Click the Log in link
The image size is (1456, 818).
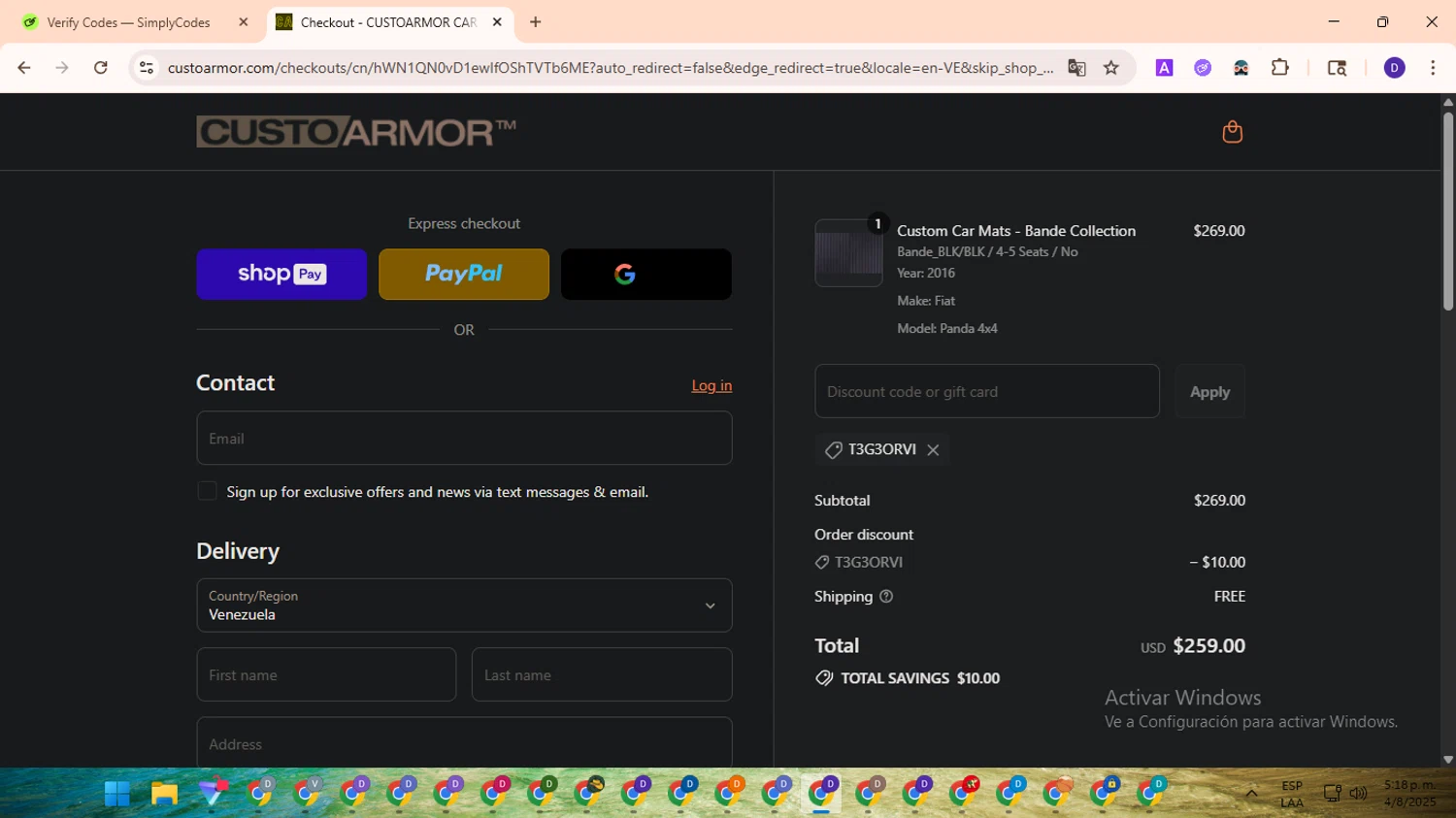click(711, 385)
